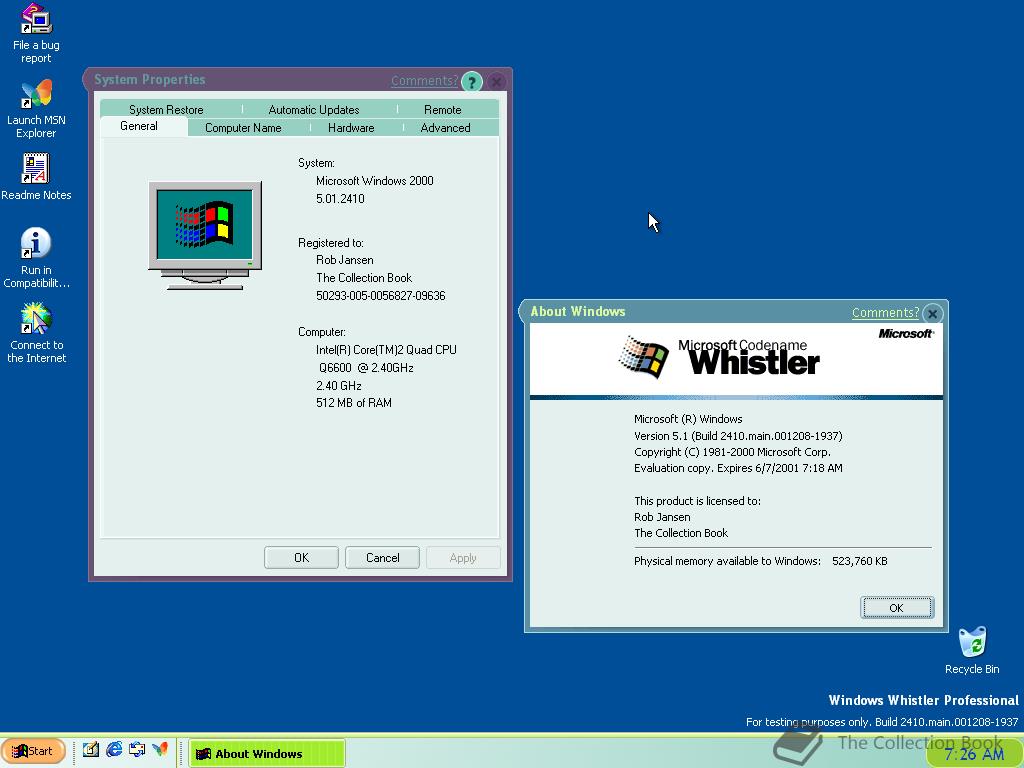Image resolution: width=1024 pixels, height=768 pixels.
Task: Launch MSN Explorer butterfly in quick launch
Action: click(160, 750)
